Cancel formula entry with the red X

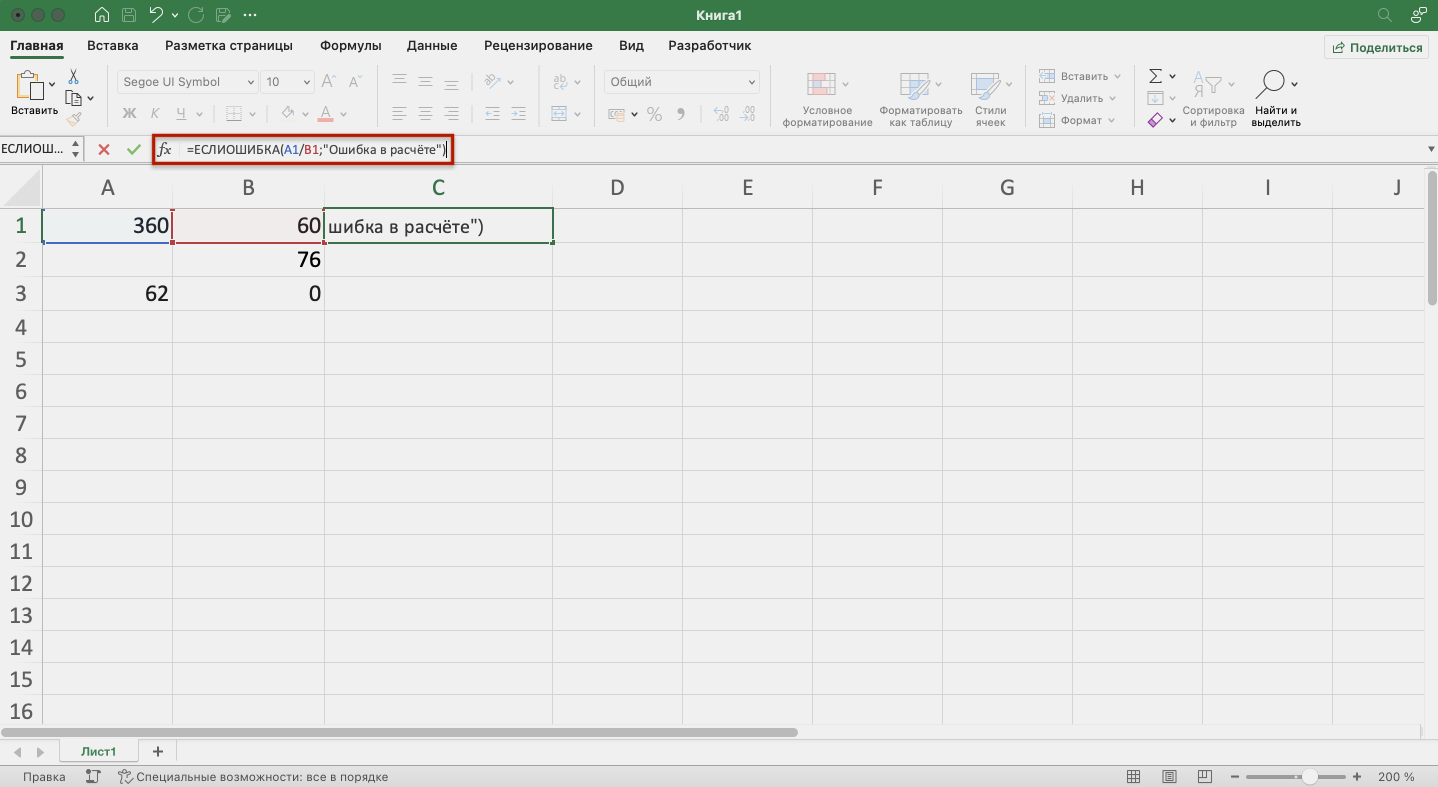[104, 149]
